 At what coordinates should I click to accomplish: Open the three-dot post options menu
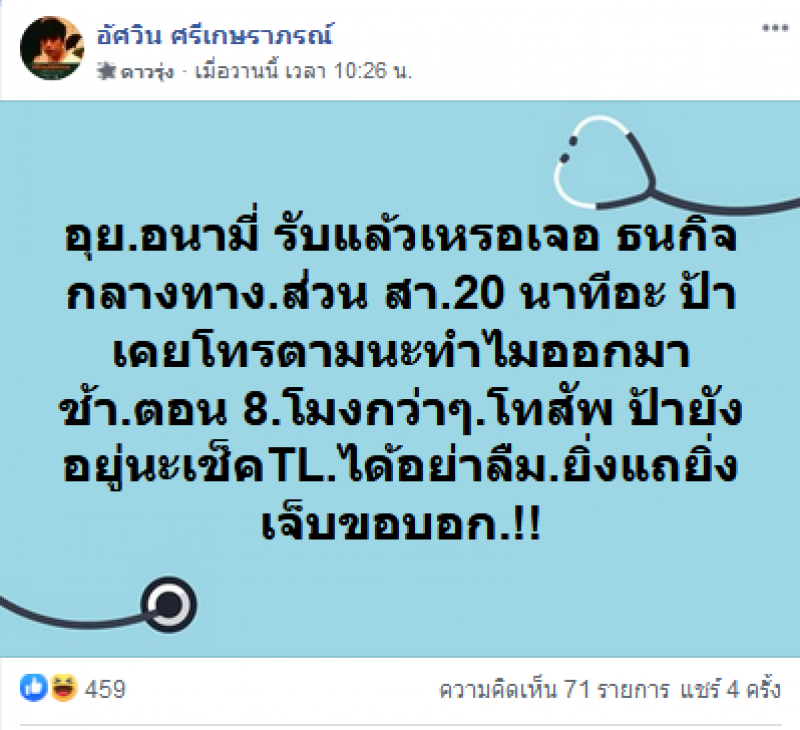tap(775, 28)
